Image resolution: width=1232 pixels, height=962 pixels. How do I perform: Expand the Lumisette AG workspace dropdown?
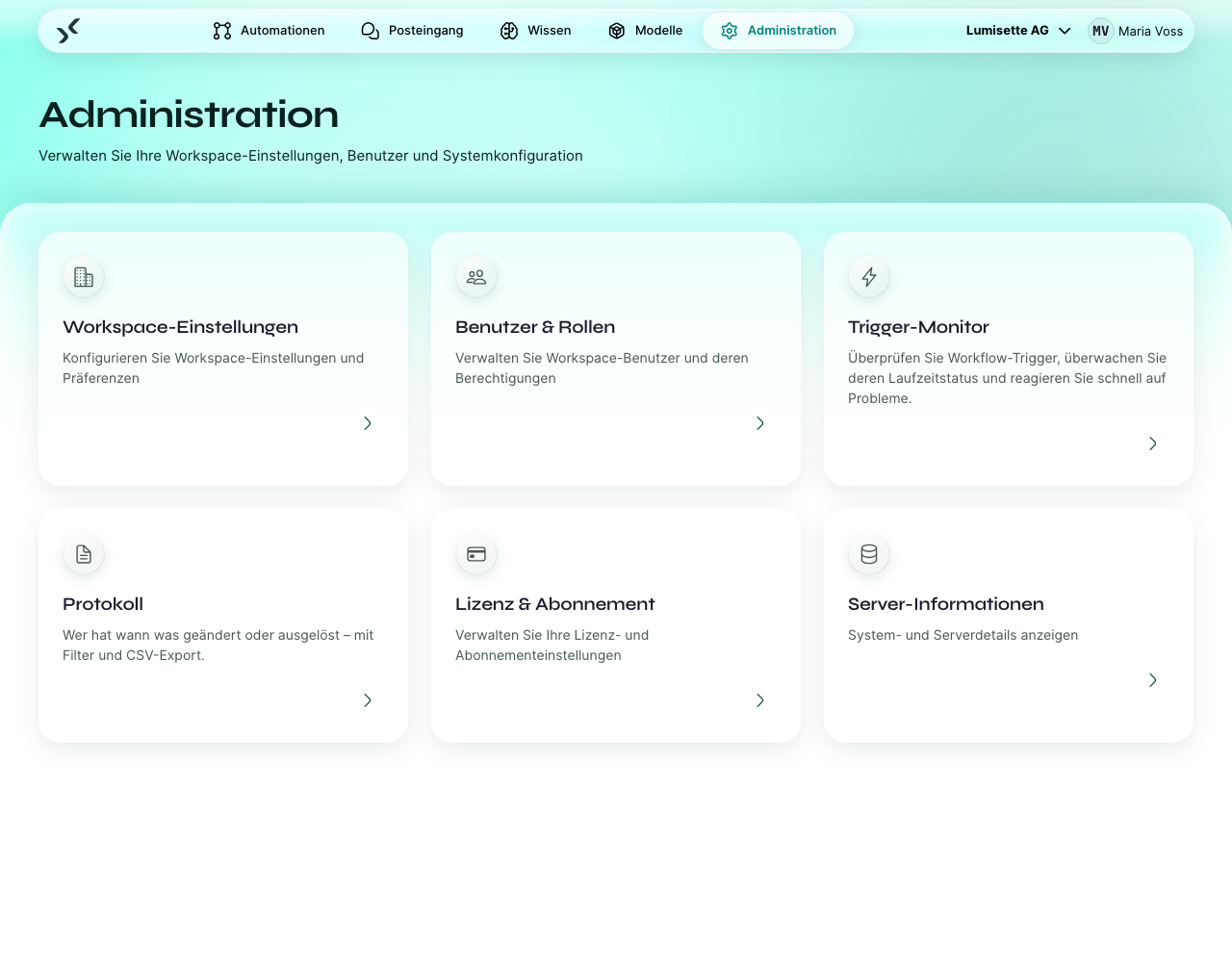(1018, 31)
